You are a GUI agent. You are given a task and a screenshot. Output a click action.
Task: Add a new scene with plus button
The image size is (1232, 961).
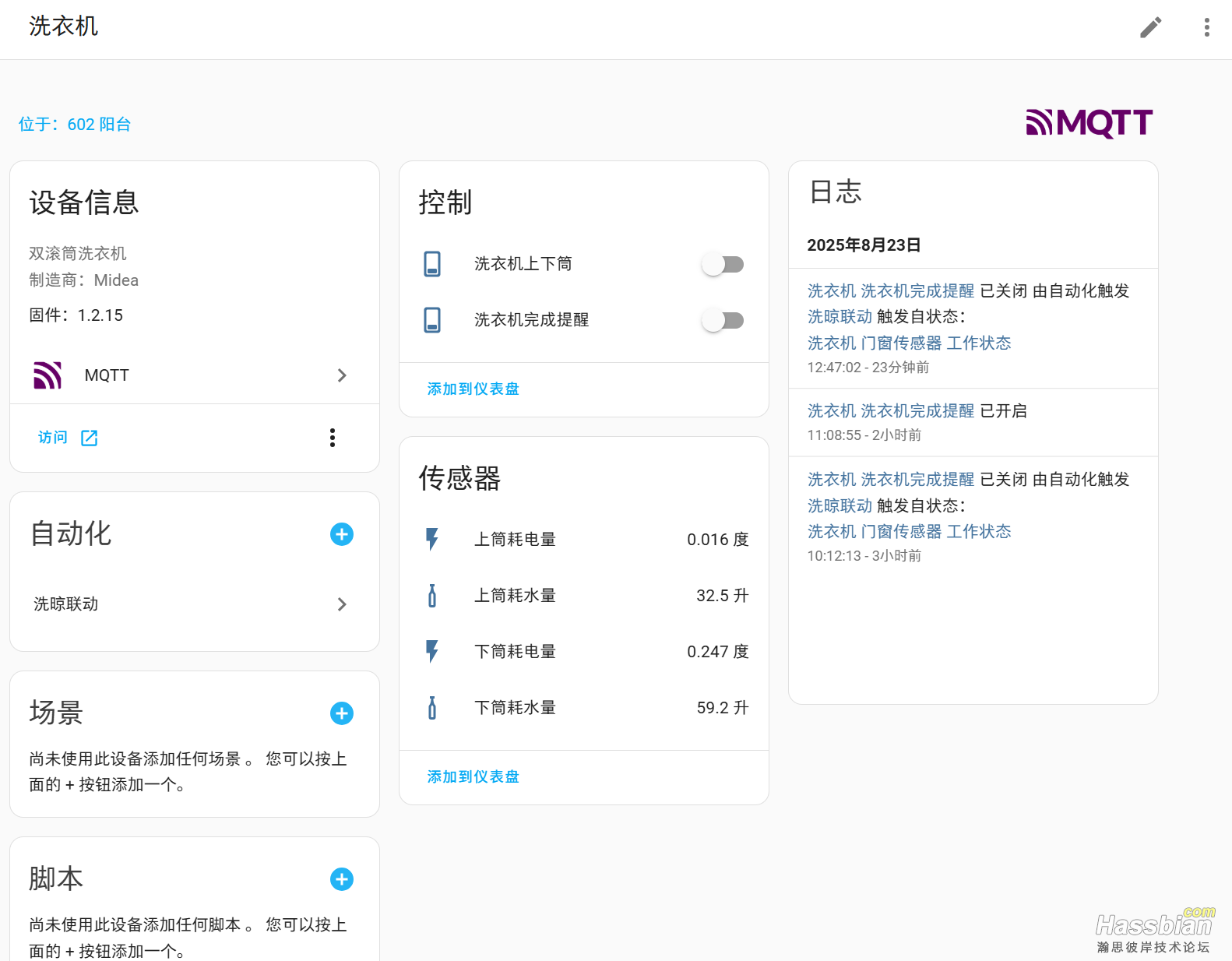[x=342, y=713]
